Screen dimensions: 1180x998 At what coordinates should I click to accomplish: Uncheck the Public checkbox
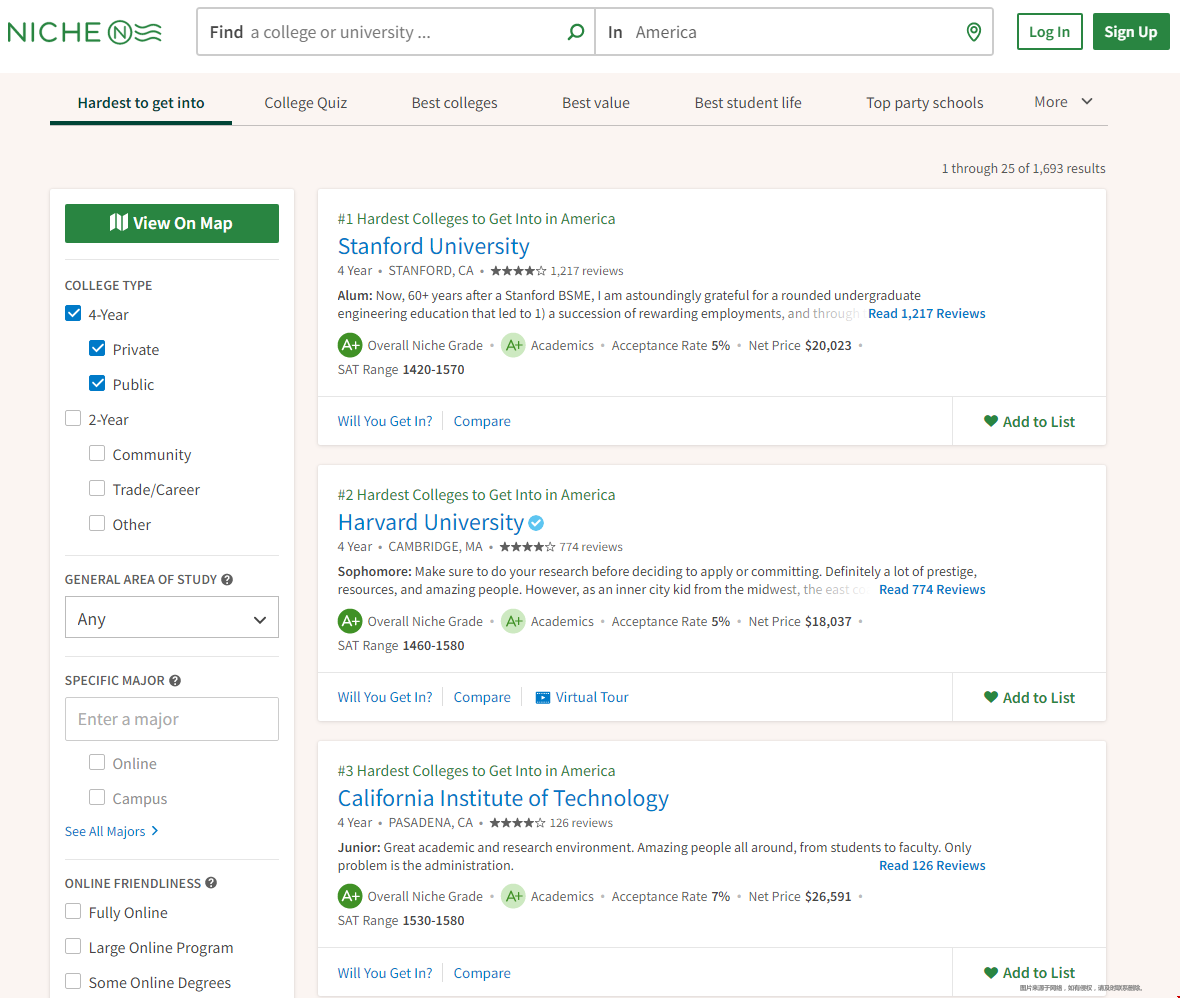[97, 384]
